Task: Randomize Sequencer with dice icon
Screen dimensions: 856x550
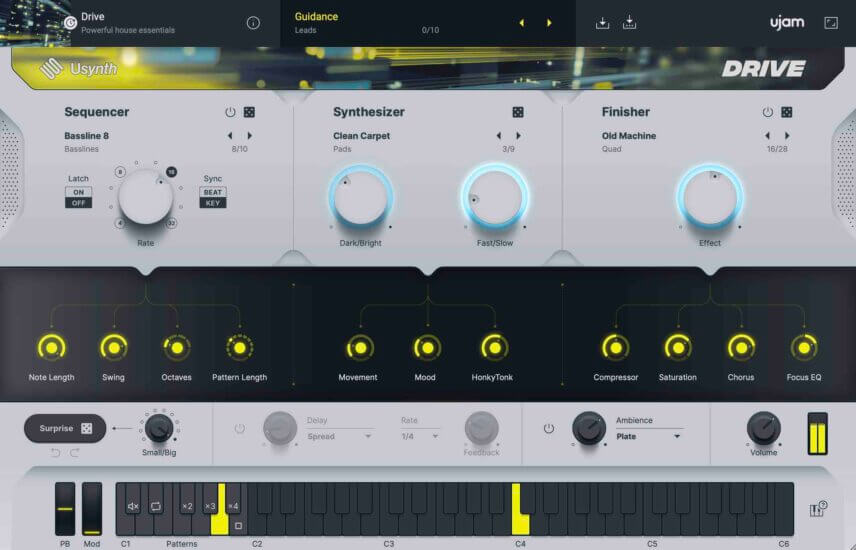Action: (249, 112)
